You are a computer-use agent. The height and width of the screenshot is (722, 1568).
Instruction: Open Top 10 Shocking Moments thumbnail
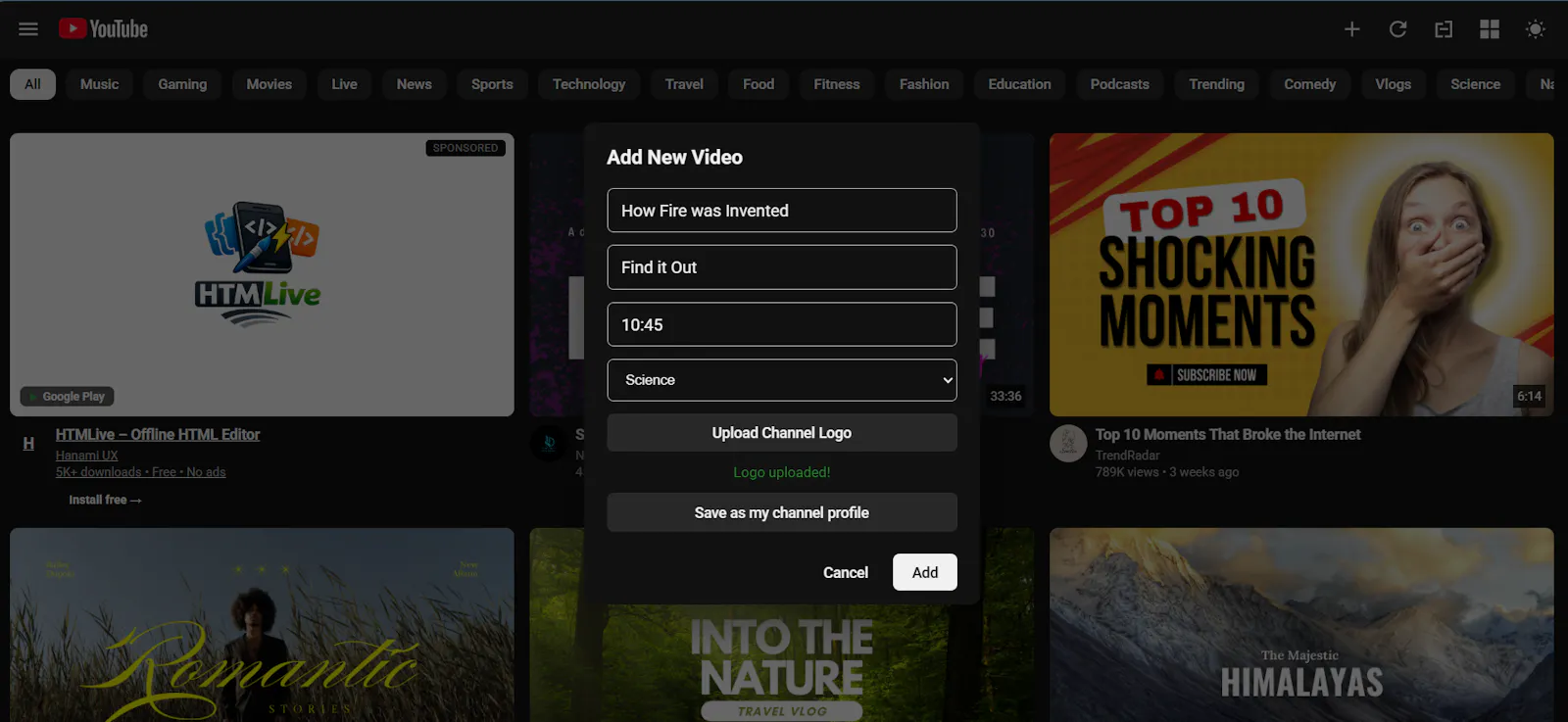(x=1301, y=274)
